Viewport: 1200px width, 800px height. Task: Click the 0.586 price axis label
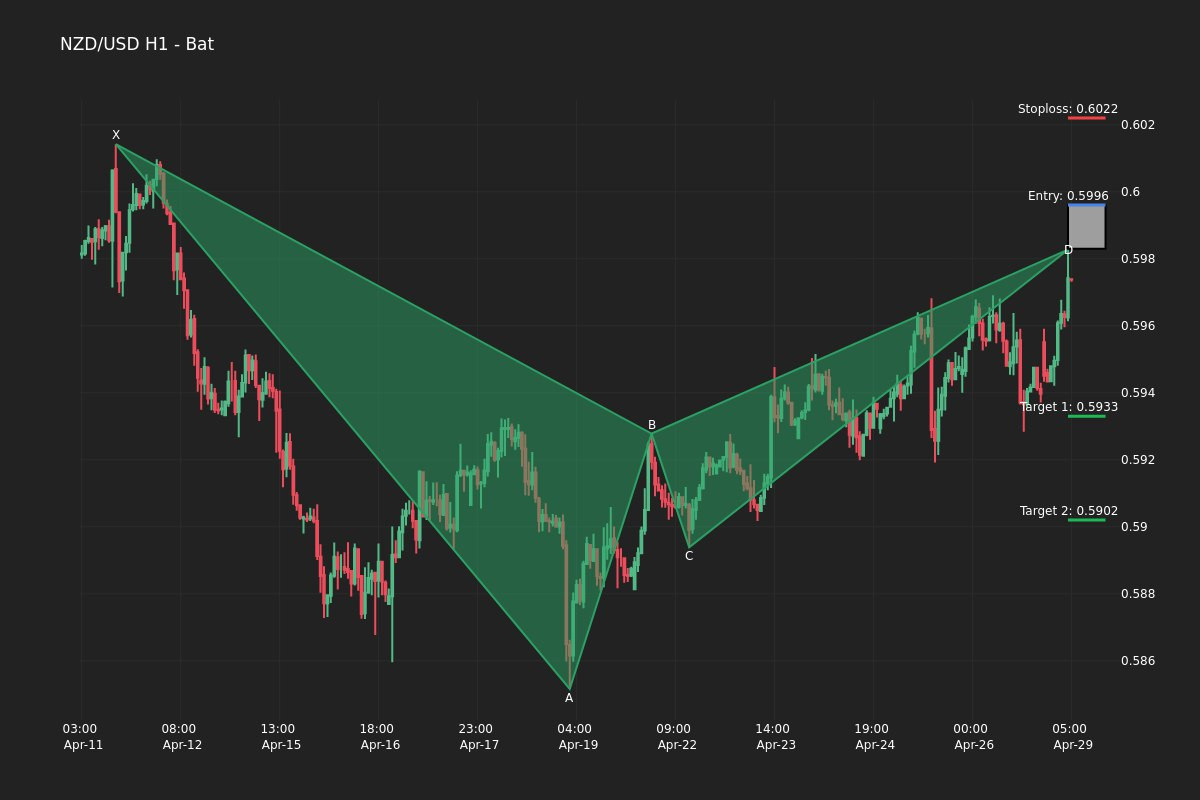1138,661
